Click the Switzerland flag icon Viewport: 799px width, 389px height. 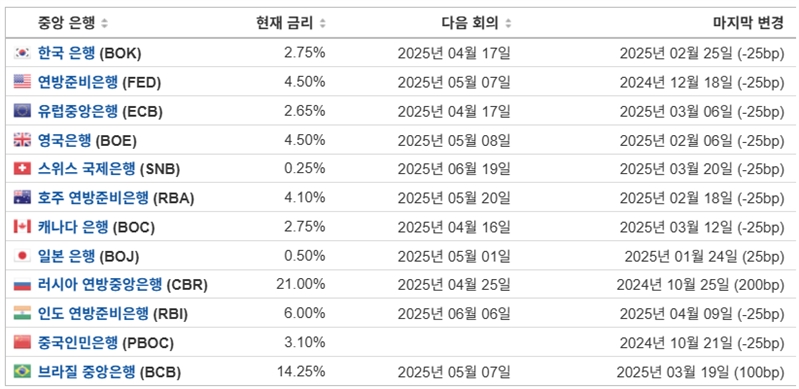click(x=22, y=168)
